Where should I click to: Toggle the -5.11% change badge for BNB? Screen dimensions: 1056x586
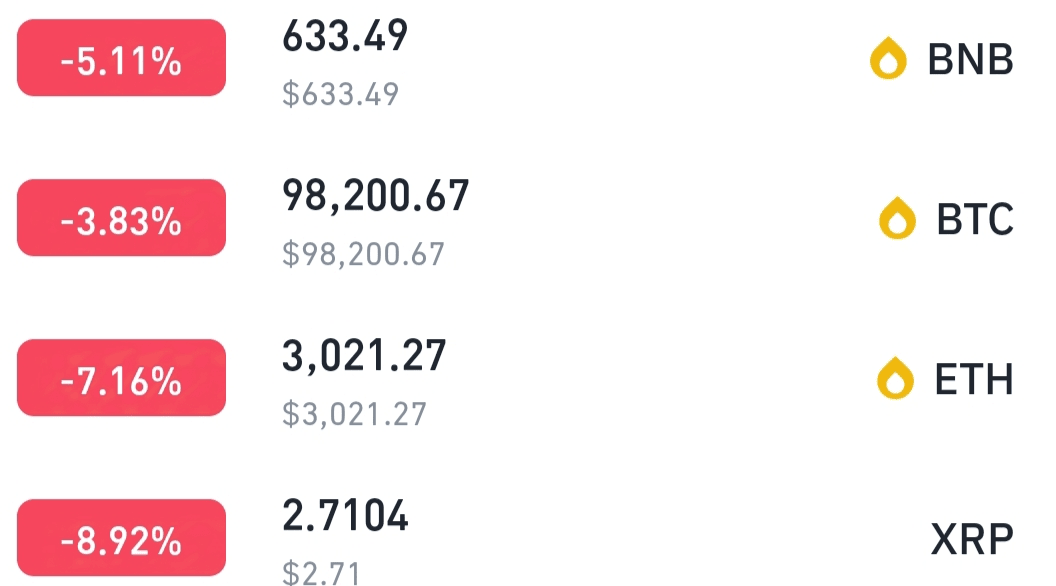pos(120,58)
